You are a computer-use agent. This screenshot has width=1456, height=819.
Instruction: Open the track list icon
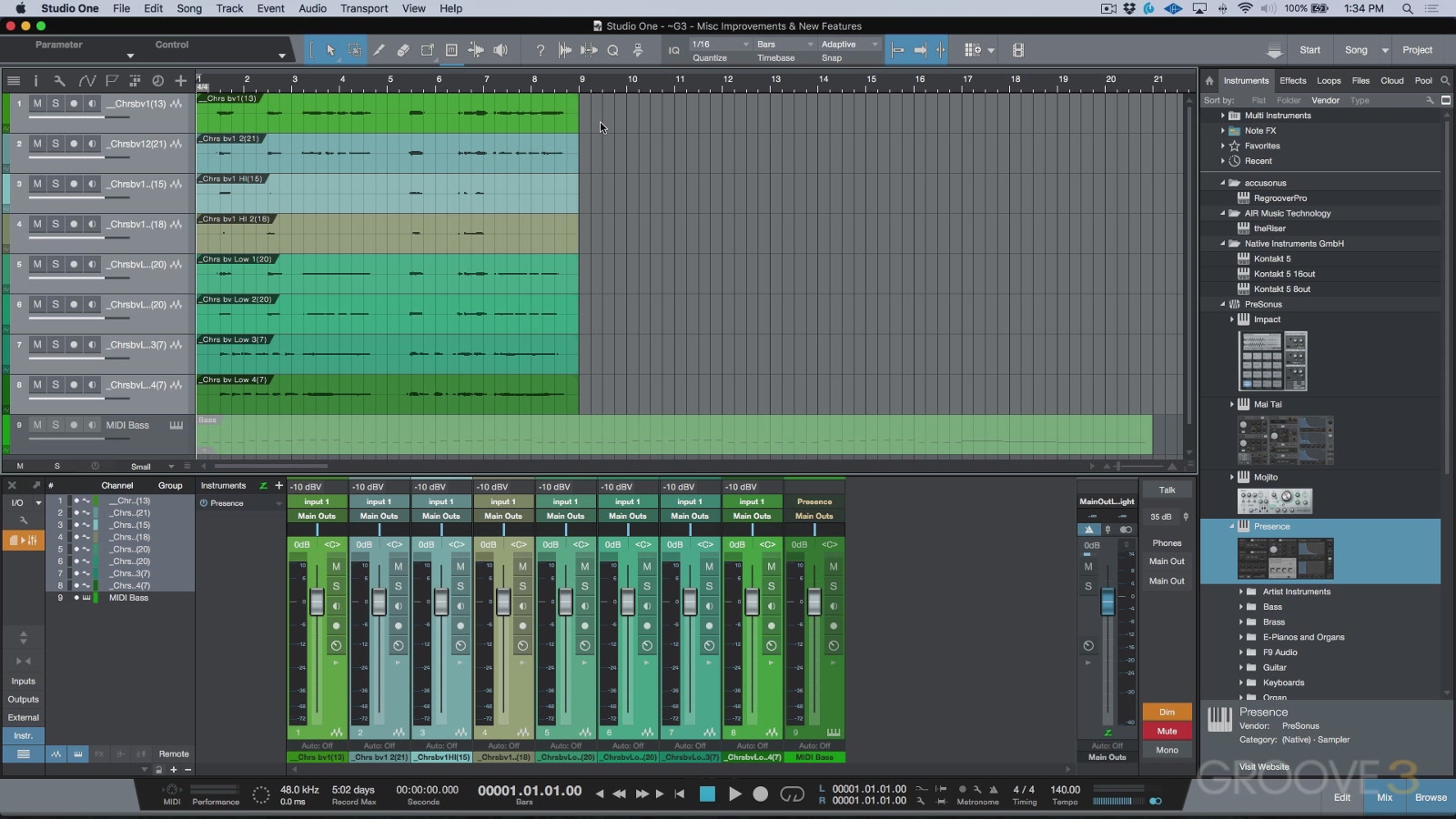(13, 80)
